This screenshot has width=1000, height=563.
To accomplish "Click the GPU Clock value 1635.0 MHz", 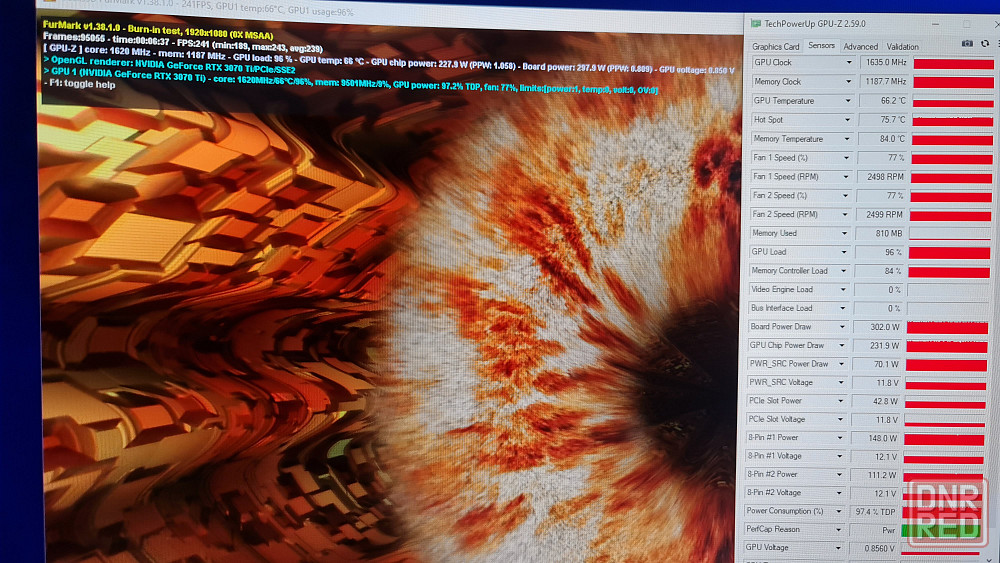I will click(x=884, y=62).
